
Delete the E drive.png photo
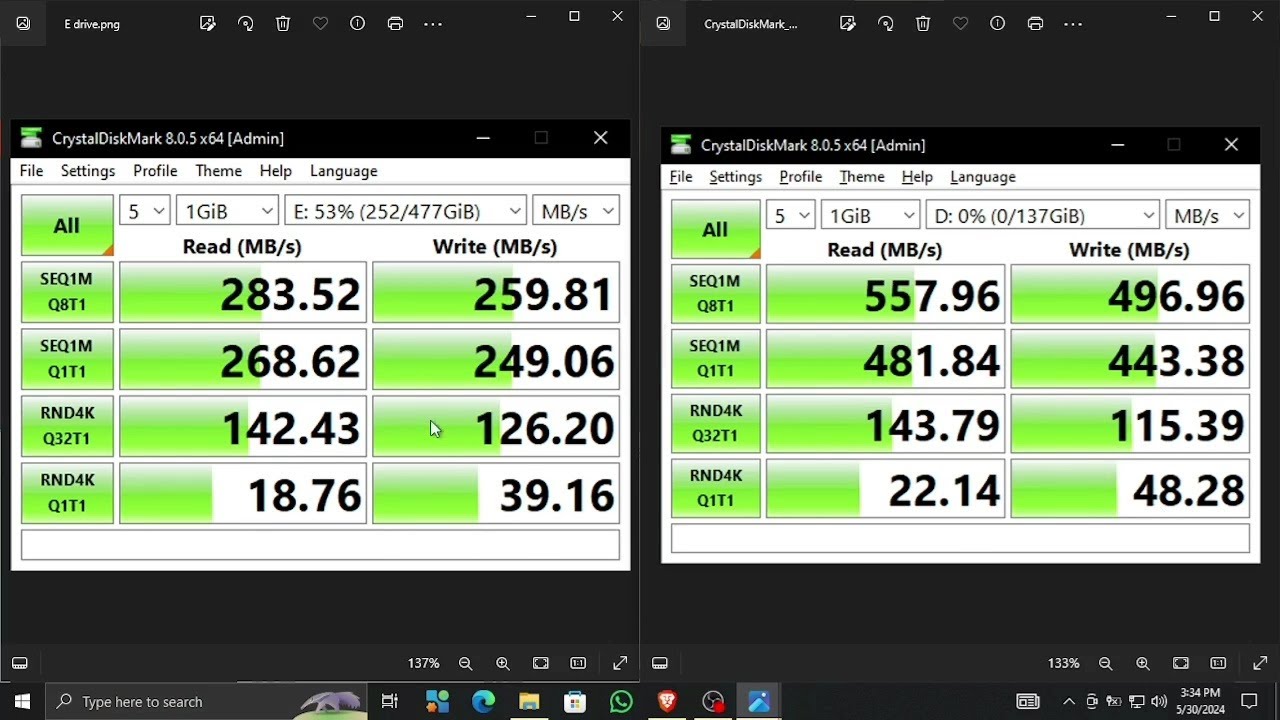283,24
